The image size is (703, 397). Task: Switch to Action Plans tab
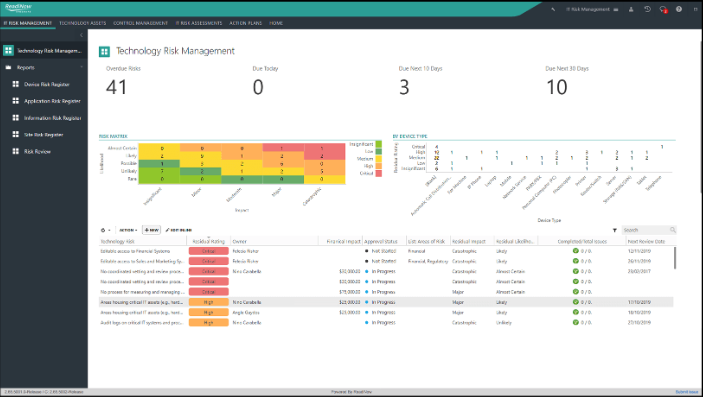(x=246, y=23)
